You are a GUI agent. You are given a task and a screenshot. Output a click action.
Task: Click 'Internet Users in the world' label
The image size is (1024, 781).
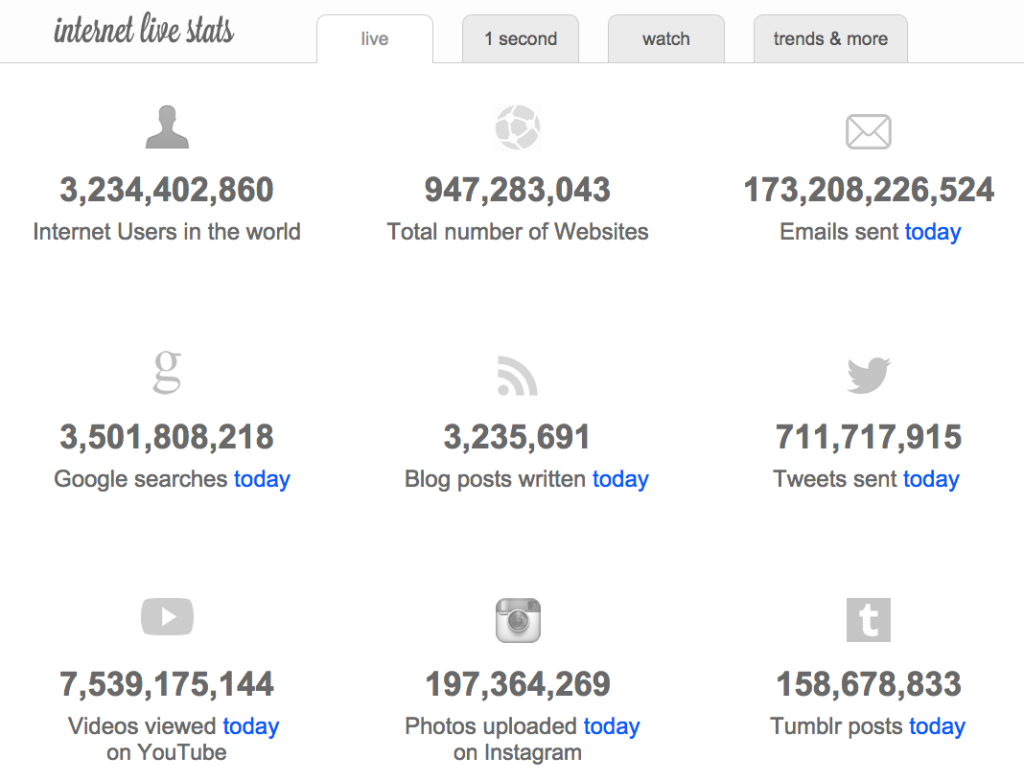click(x=167, y=232)
